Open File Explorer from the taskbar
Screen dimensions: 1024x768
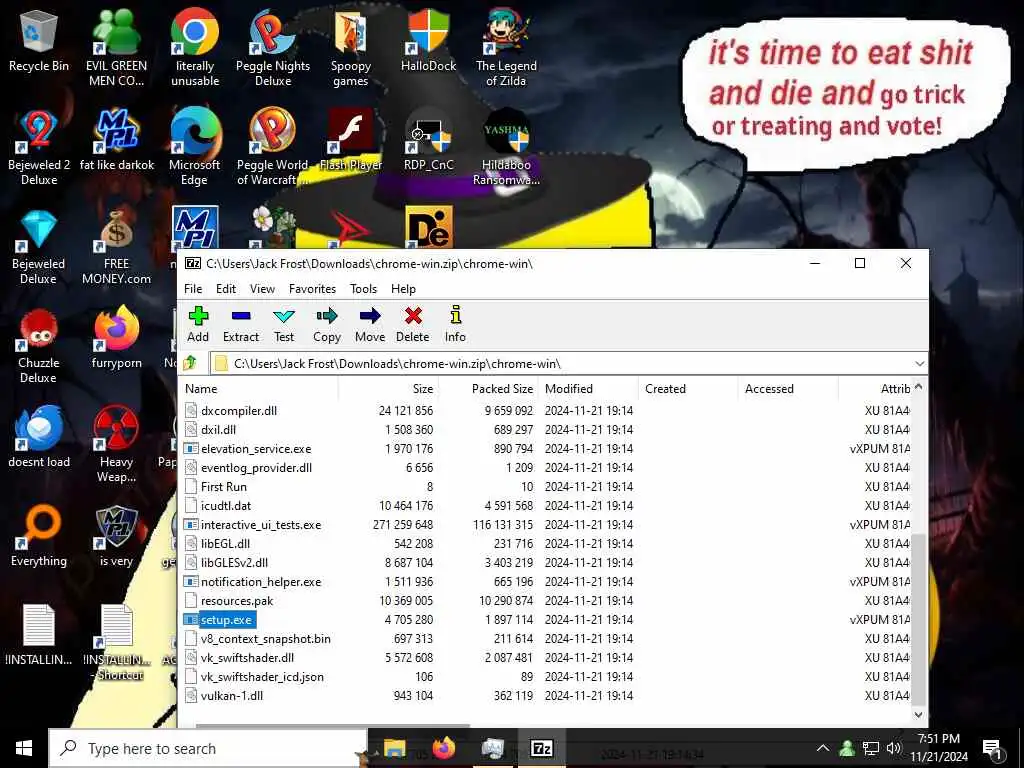(394, 748)
